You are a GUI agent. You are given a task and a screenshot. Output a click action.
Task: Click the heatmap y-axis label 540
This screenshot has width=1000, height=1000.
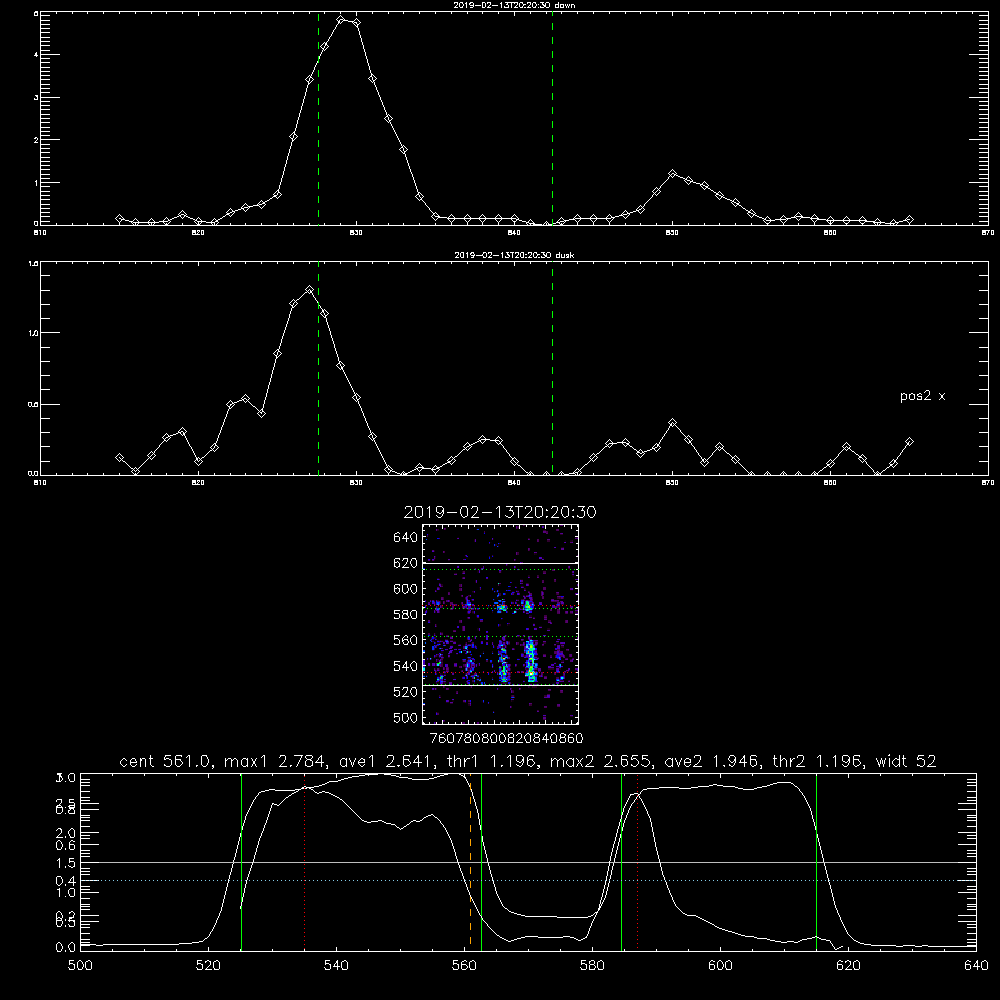(x=406, y=666)
